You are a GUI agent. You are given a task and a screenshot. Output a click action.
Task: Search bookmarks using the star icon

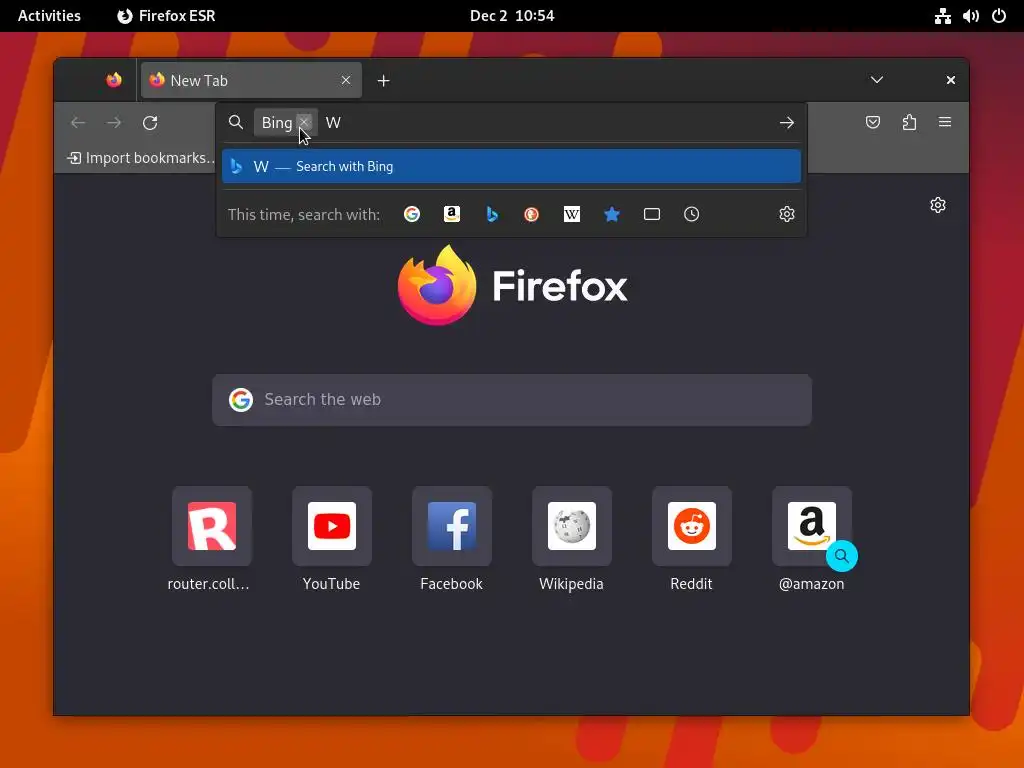tap(612, 214)
